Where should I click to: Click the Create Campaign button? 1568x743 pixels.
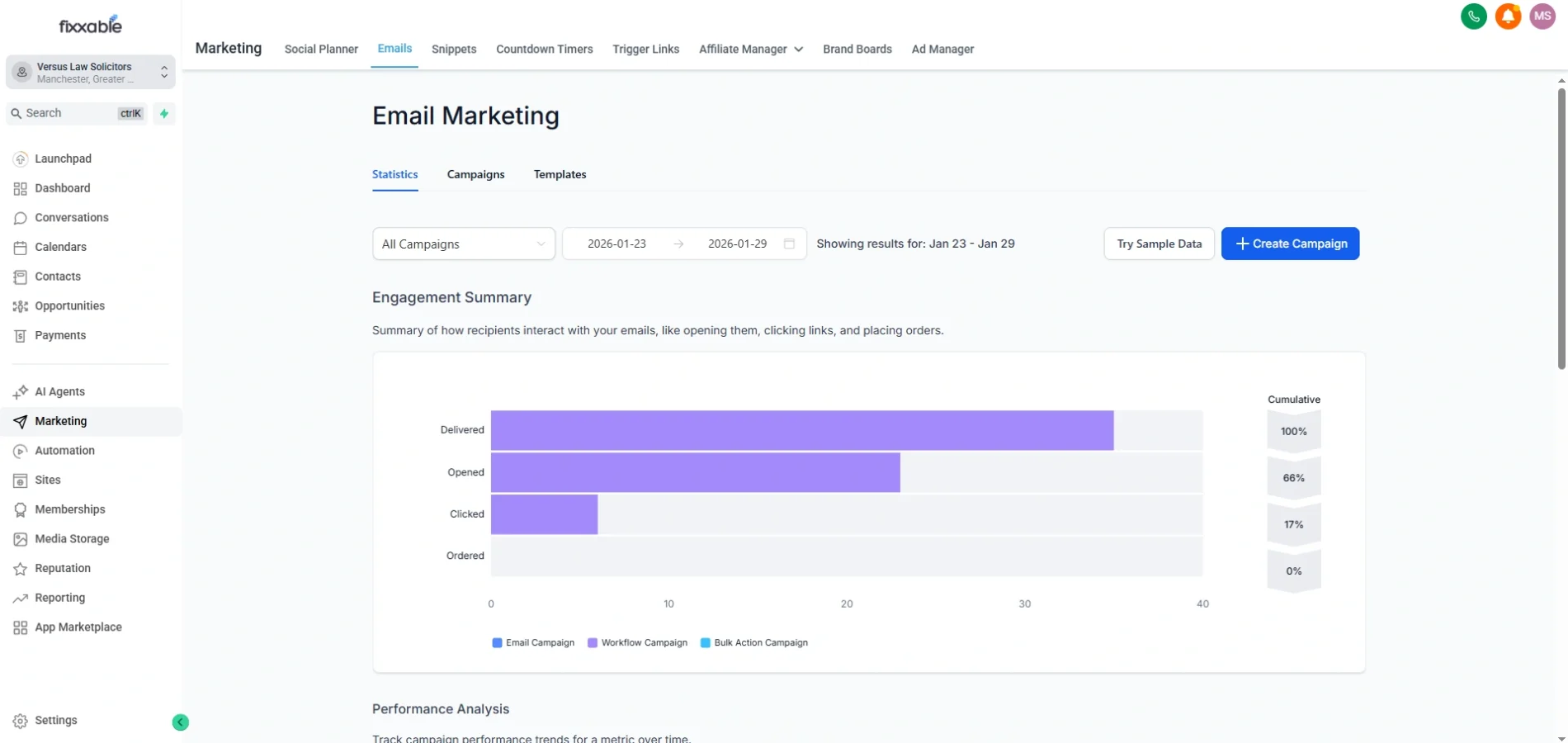point(1290,244)
